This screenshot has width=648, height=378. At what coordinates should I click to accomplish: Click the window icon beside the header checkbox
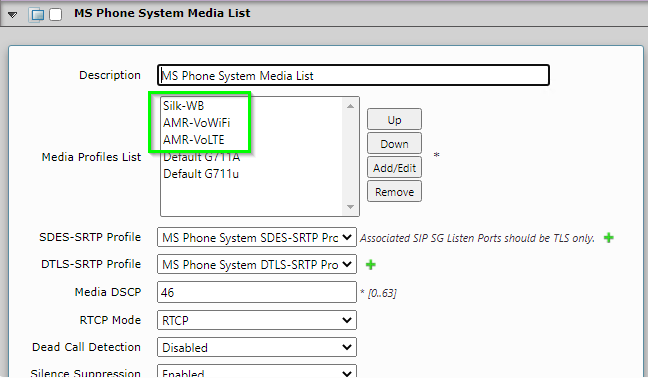37,15
